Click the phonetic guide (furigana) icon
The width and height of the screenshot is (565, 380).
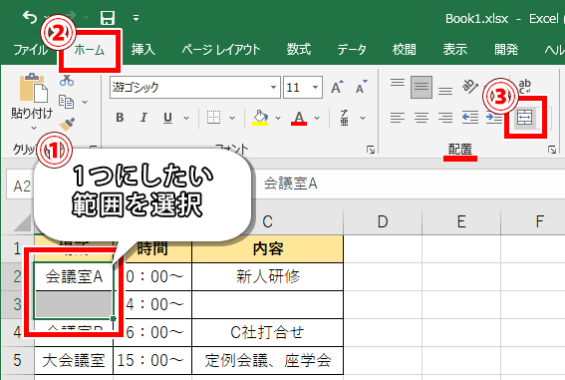(344, 118)
